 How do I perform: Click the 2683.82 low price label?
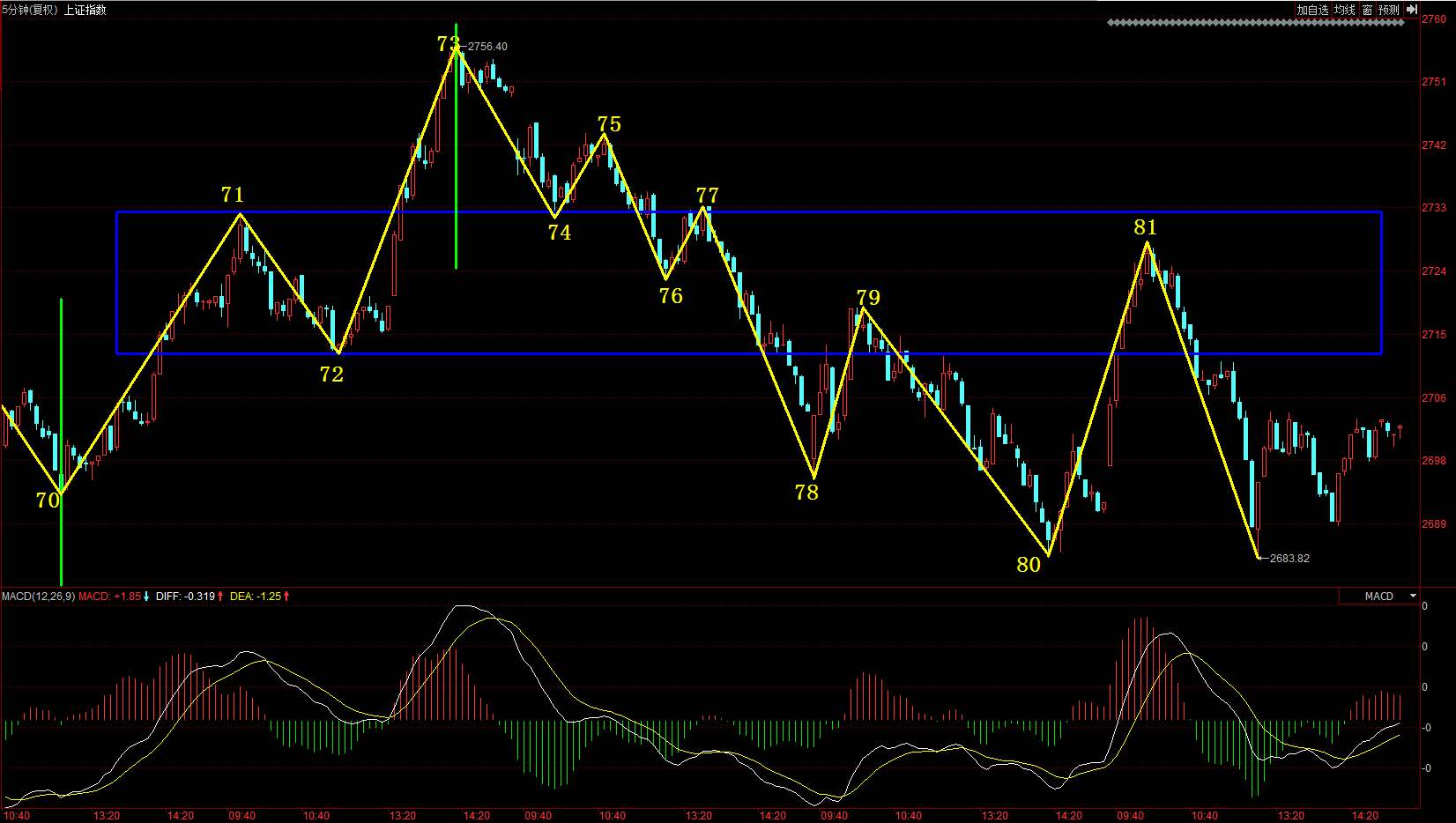pos(1289,559)
